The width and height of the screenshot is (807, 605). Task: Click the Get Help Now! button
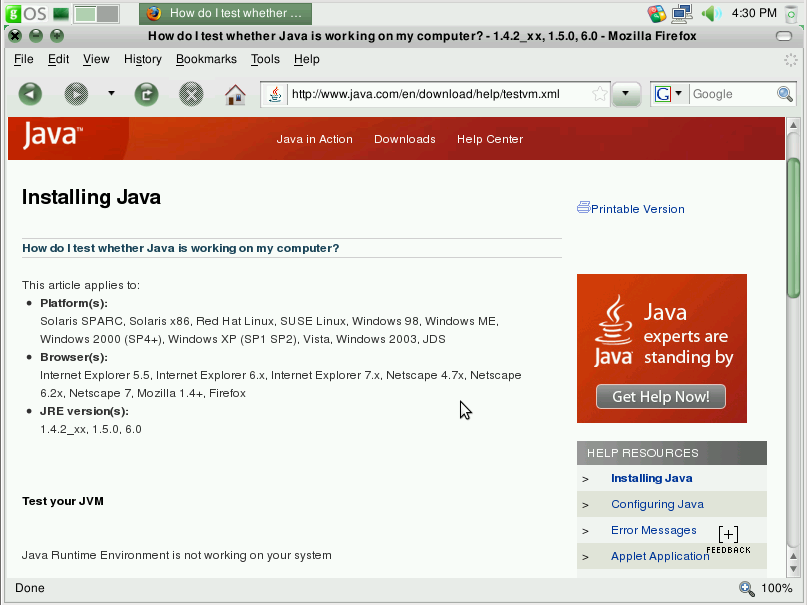pos(661,397)
